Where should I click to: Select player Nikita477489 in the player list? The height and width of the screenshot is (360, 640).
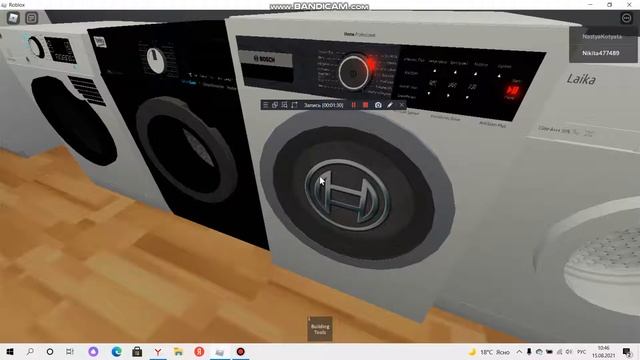point(600,53)
